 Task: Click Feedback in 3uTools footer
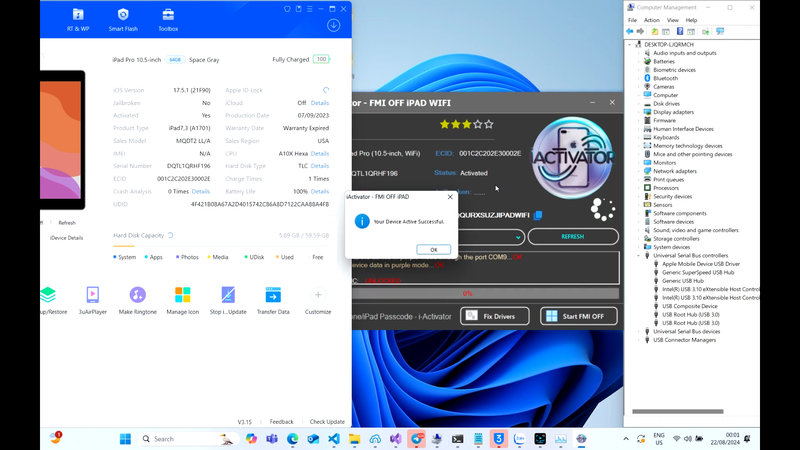point(281,422)
